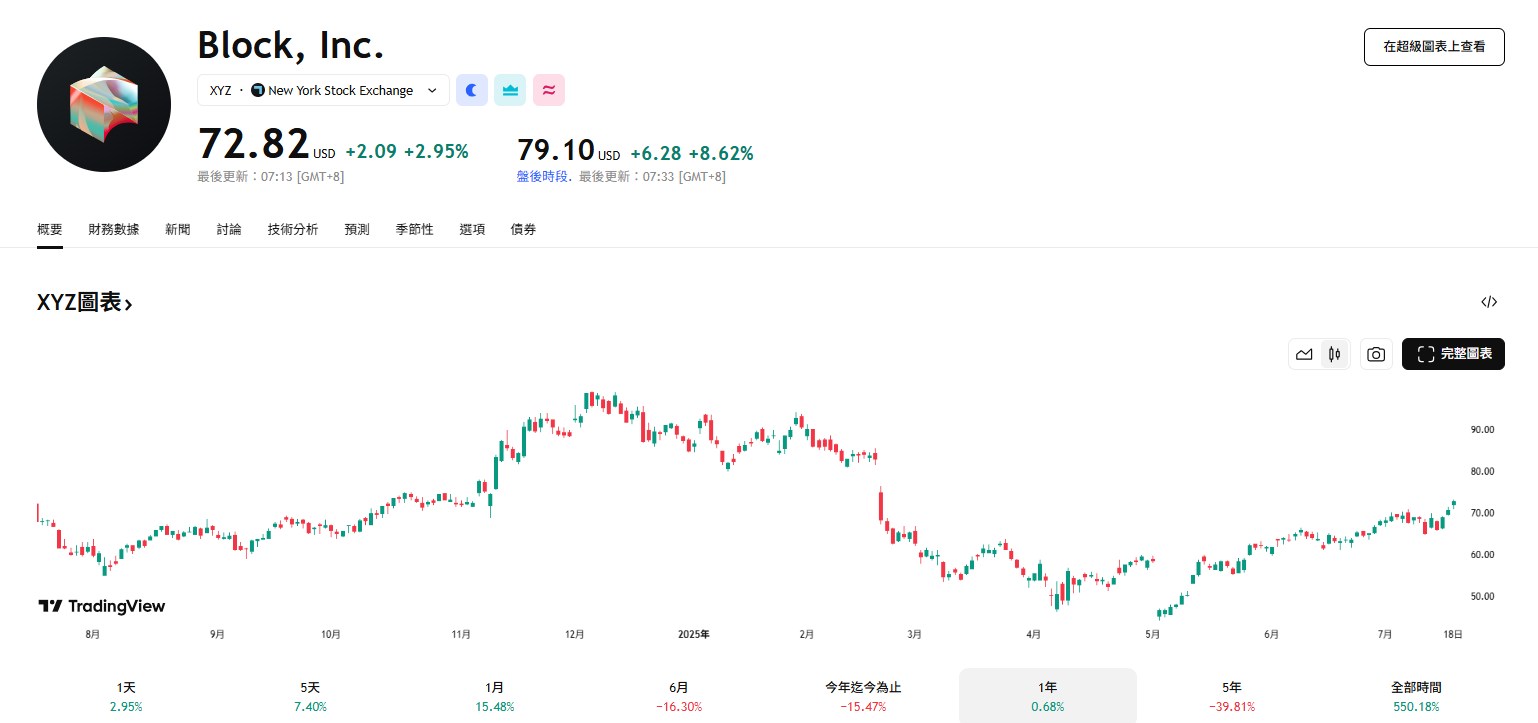Click the 完整圖表 fullscreen button
Viewport: 1538px width, 723px height.
[x=1453, y=353]
